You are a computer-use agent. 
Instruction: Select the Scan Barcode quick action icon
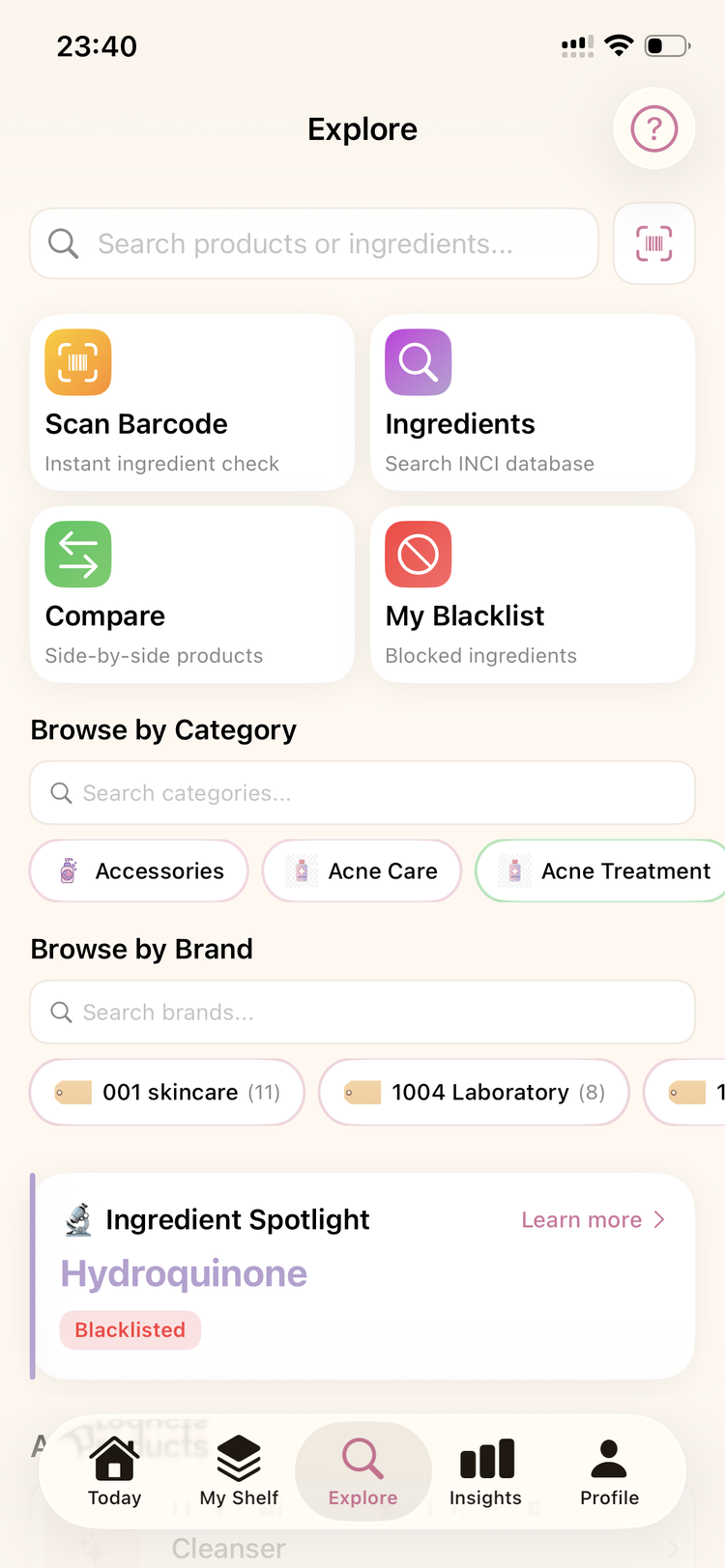pos(77,362)
